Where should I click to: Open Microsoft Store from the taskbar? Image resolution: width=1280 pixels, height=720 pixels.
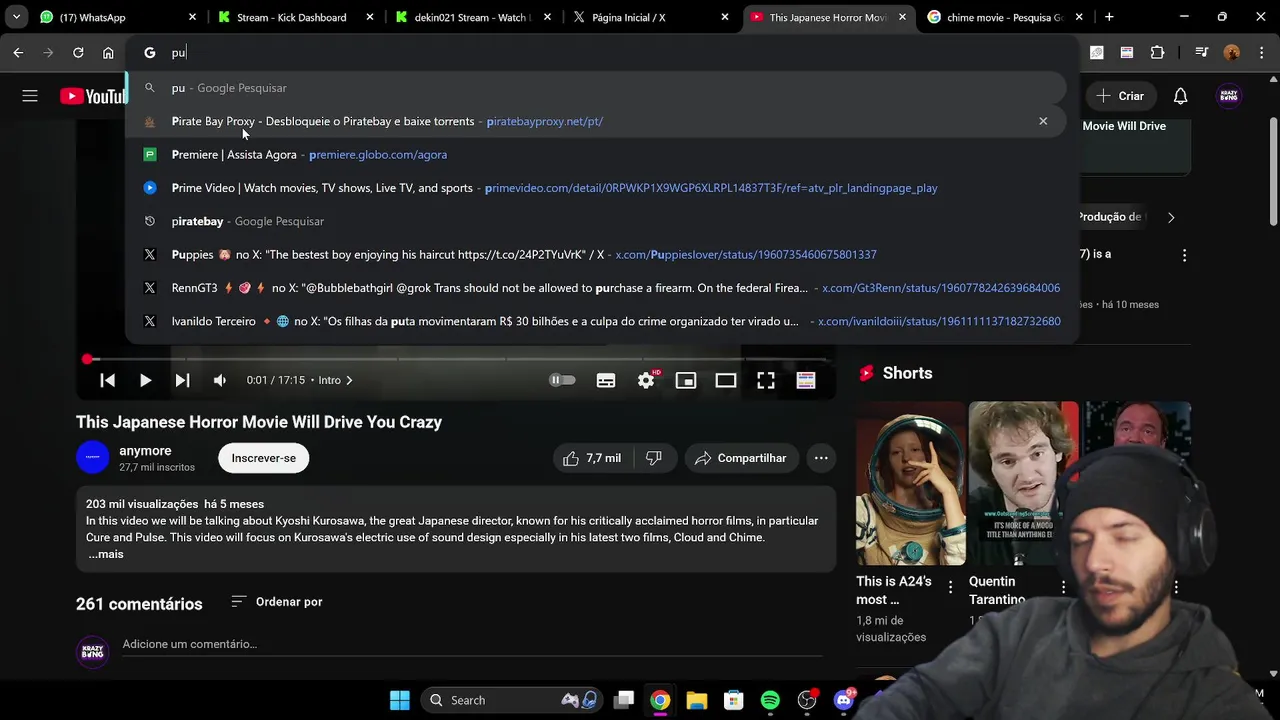click(x=734, y=700)
